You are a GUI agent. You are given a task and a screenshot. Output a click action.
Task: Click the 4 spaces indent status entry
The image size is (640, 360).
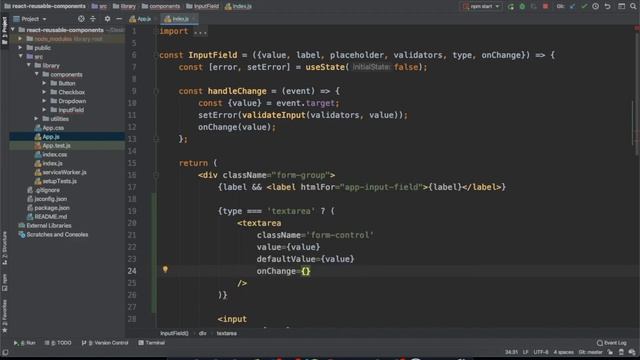click(x=564, y=352)
